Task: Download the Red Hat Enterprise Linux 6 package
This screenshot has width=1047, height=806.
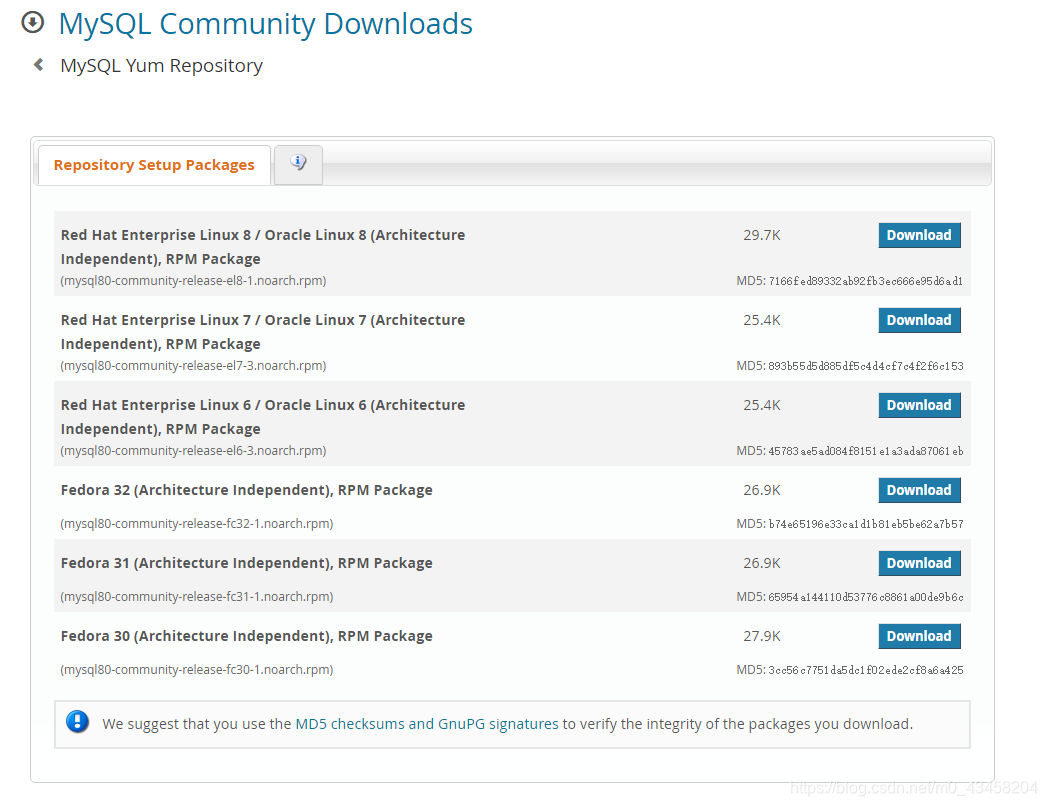Action: [x=919, y=405]
